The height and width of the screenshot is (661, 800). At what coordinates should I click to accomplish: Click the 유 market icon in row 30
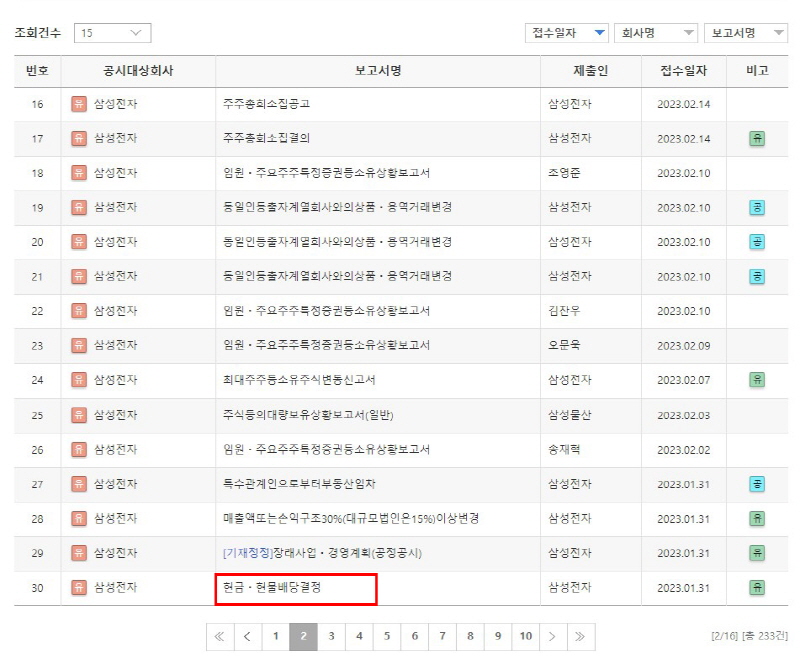[x=79, y=588]
